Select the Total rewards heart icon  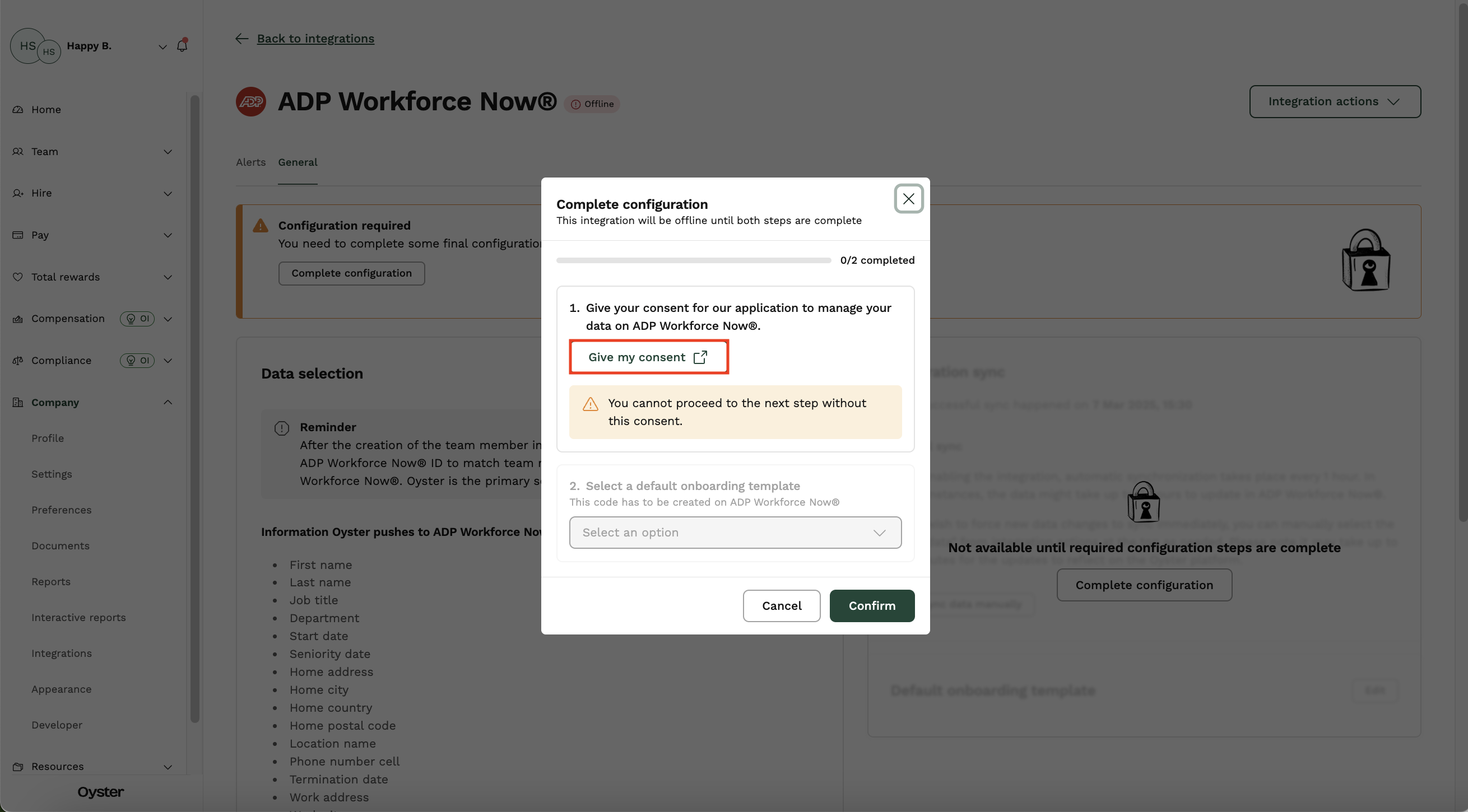[18, 277]
